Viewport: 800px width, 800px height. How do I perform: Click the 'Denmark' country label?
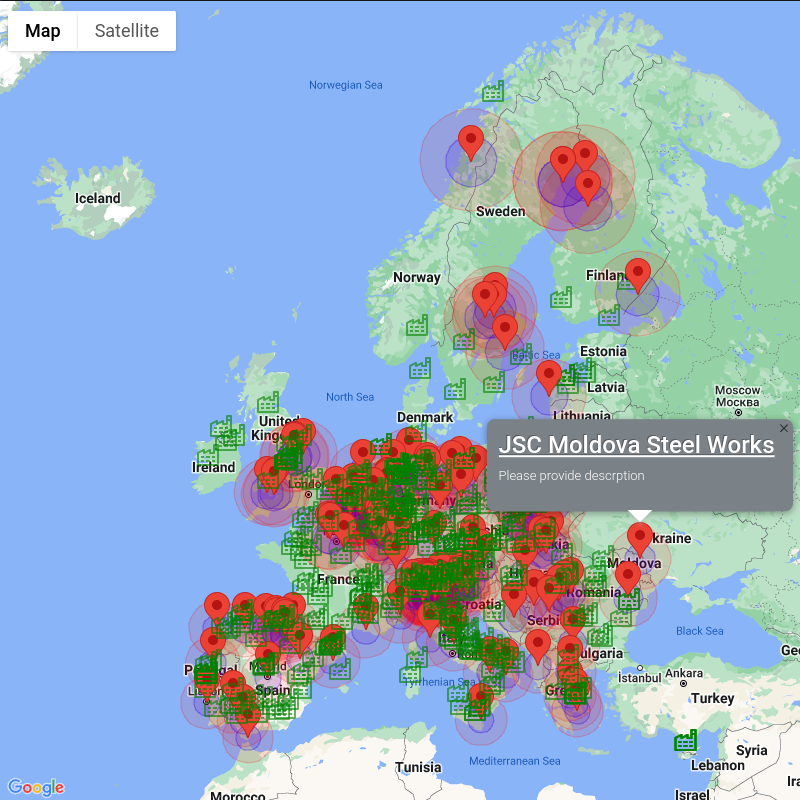(425, 417)
